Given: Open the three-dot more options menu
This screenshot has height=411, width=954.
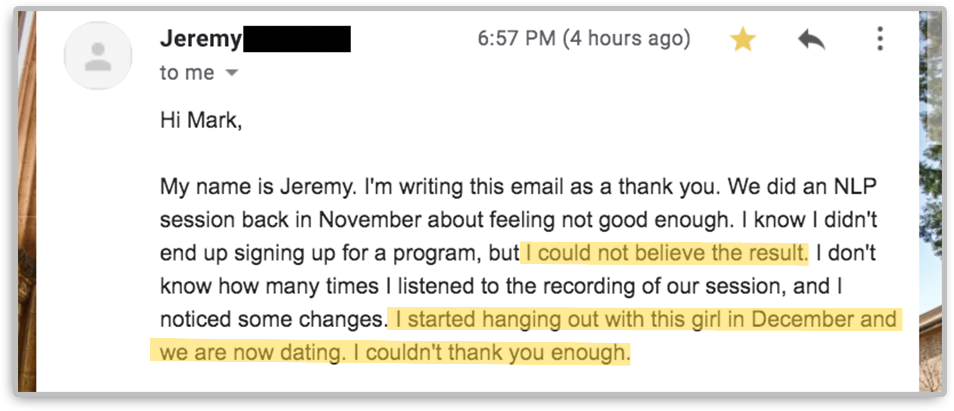Looking at the screenshot, I should click(x=880, y=40).
